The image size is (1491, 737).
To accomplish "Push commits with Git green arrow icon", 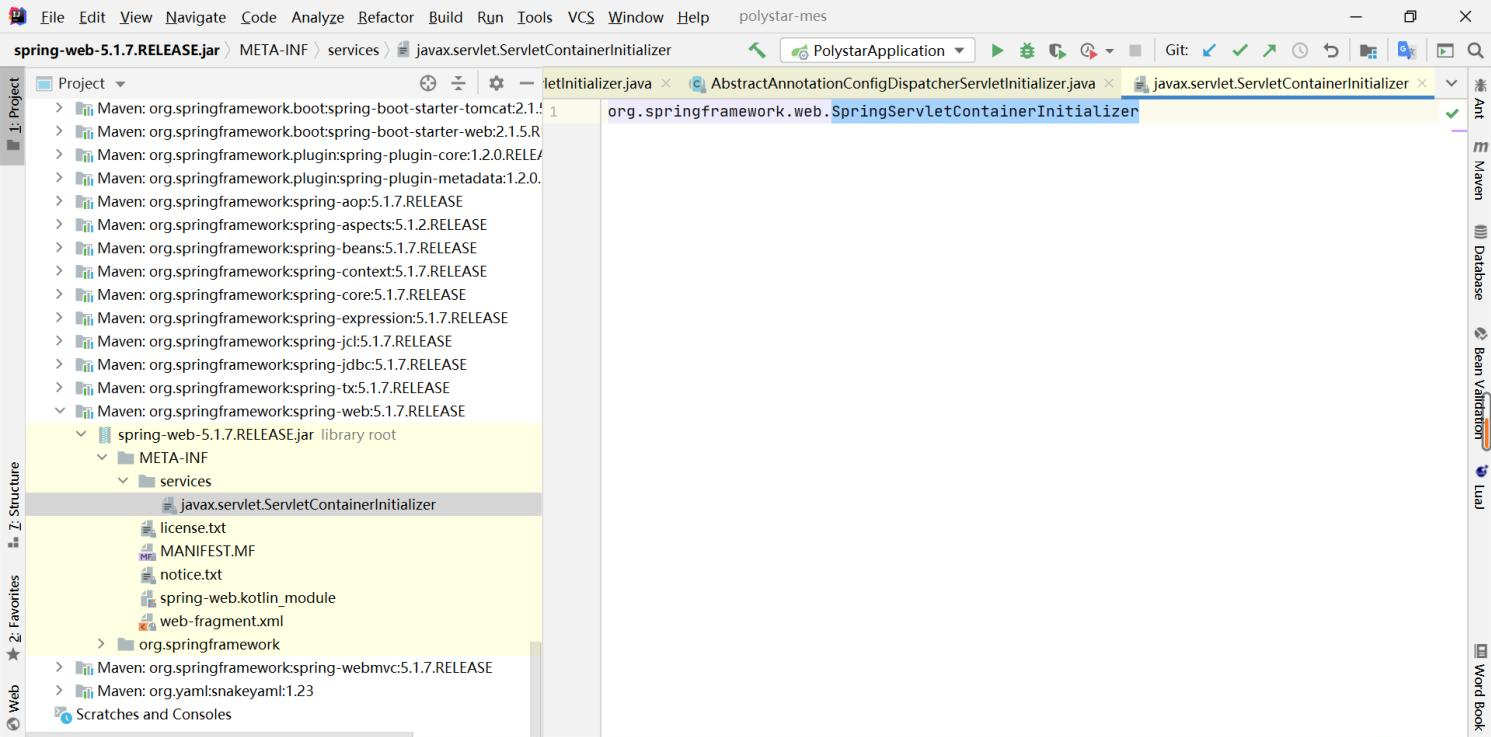I will 1270,50.
